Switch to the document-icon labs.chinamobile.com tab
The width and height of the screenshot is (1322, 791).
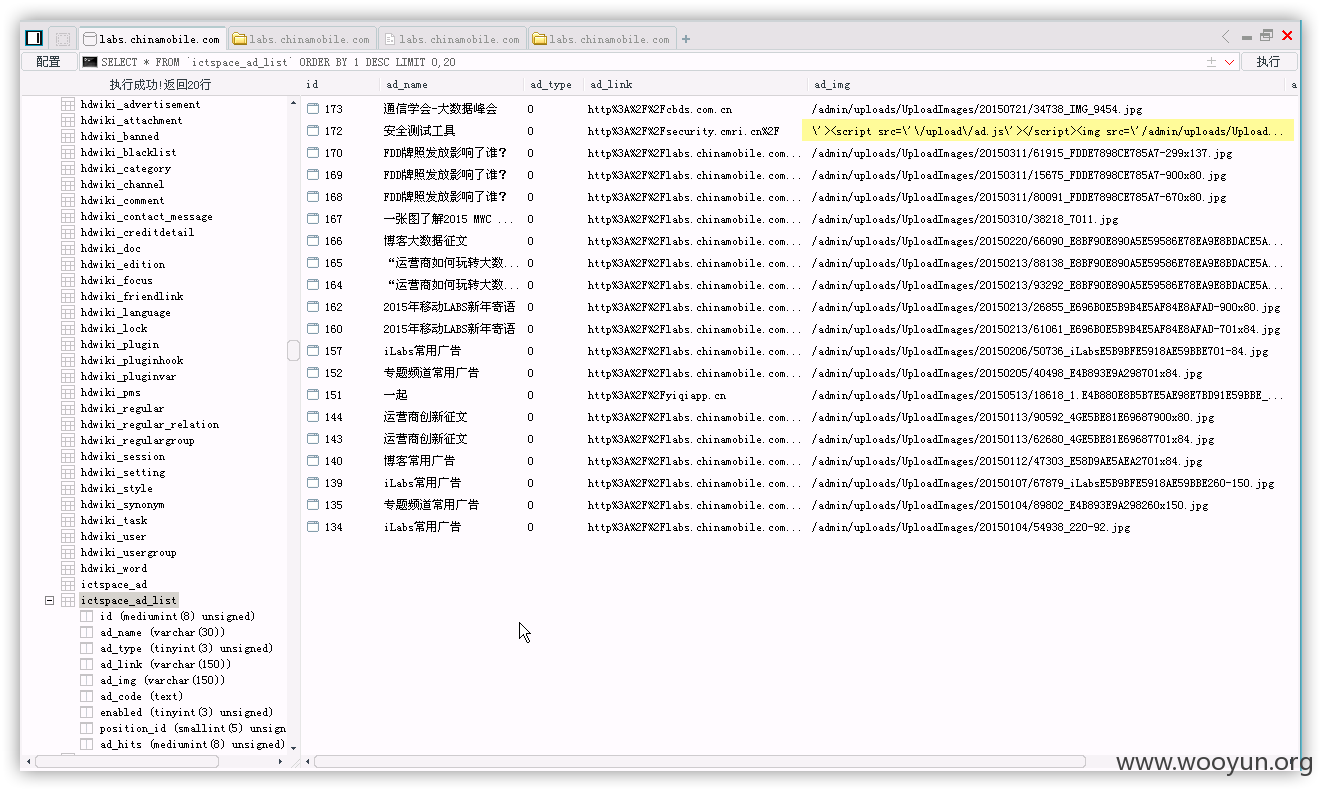coord(452,40)
